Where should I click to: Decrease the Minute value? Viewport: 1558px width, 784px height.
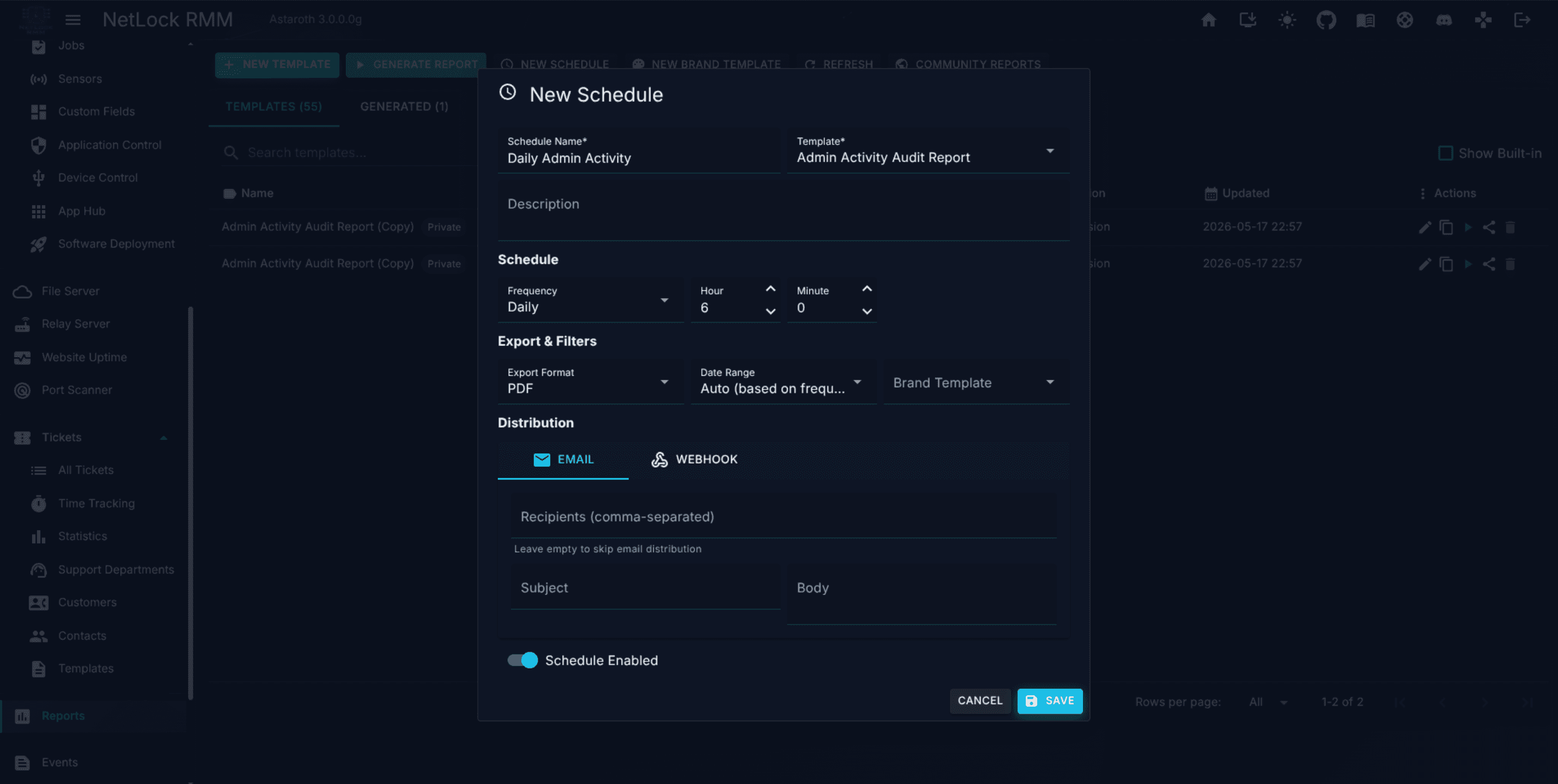pos(867,311)
